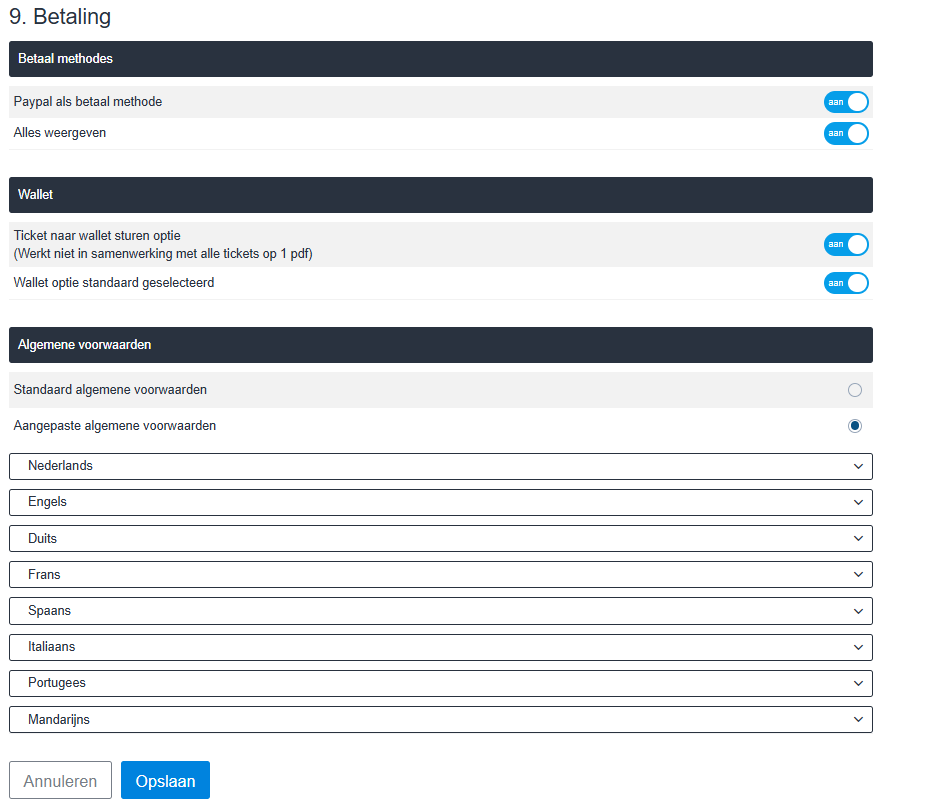The width and height of the screenshot is (931, 807).
Task: Select Aangepaste algemene voorwaarden radio button
Action: 854,426
